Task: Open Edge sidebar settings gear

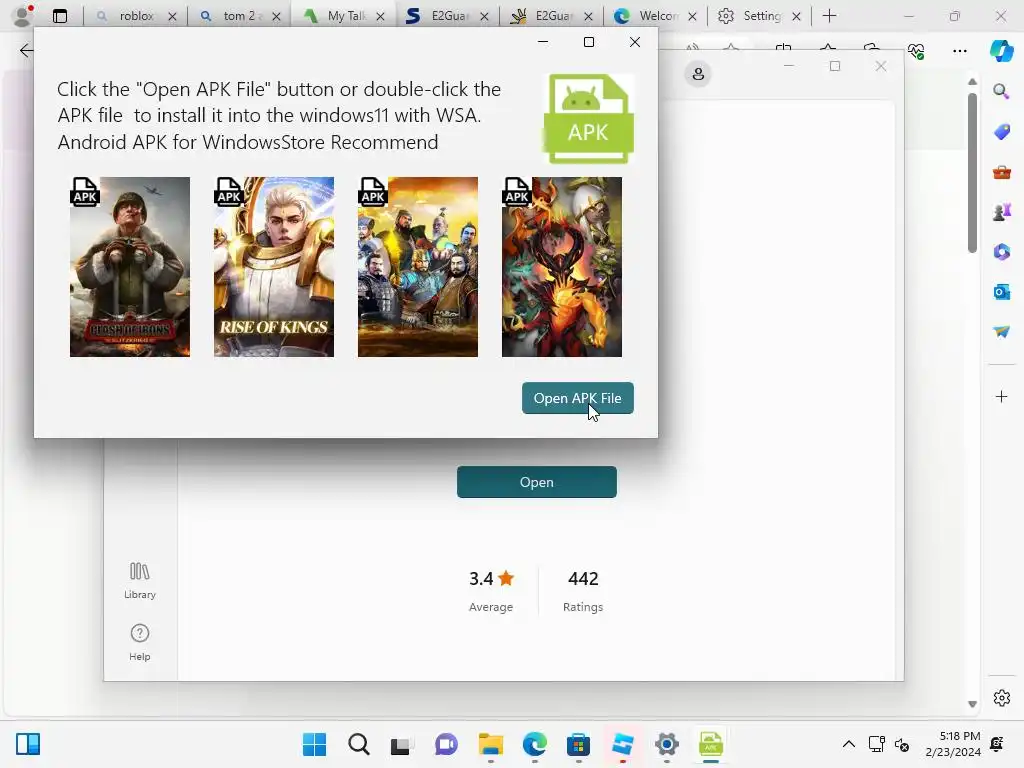Action: pos(1001,698)
